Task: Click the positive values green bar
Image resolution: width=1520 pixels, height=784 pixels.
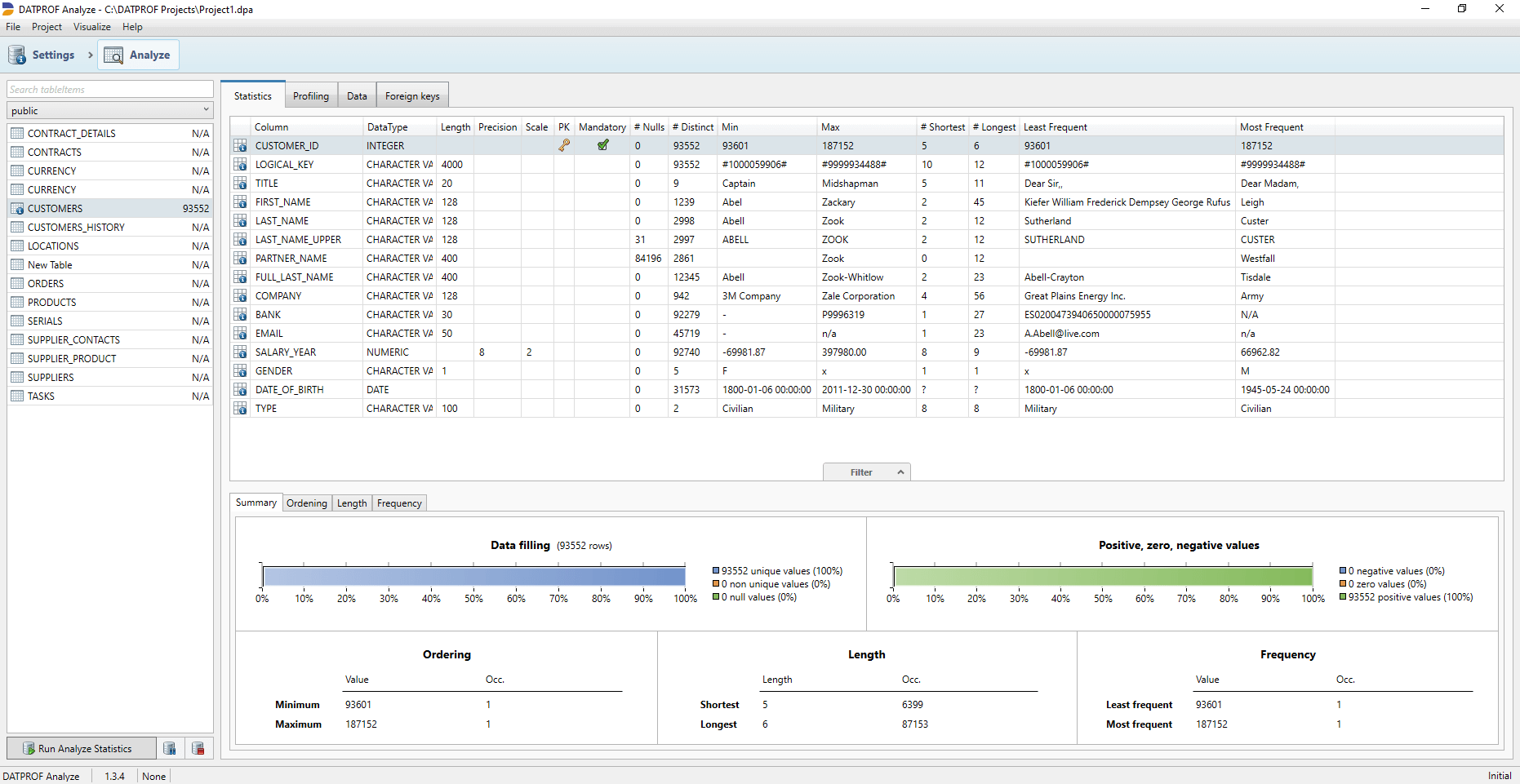Action: pyautogui.click(x=1104, y=577)
